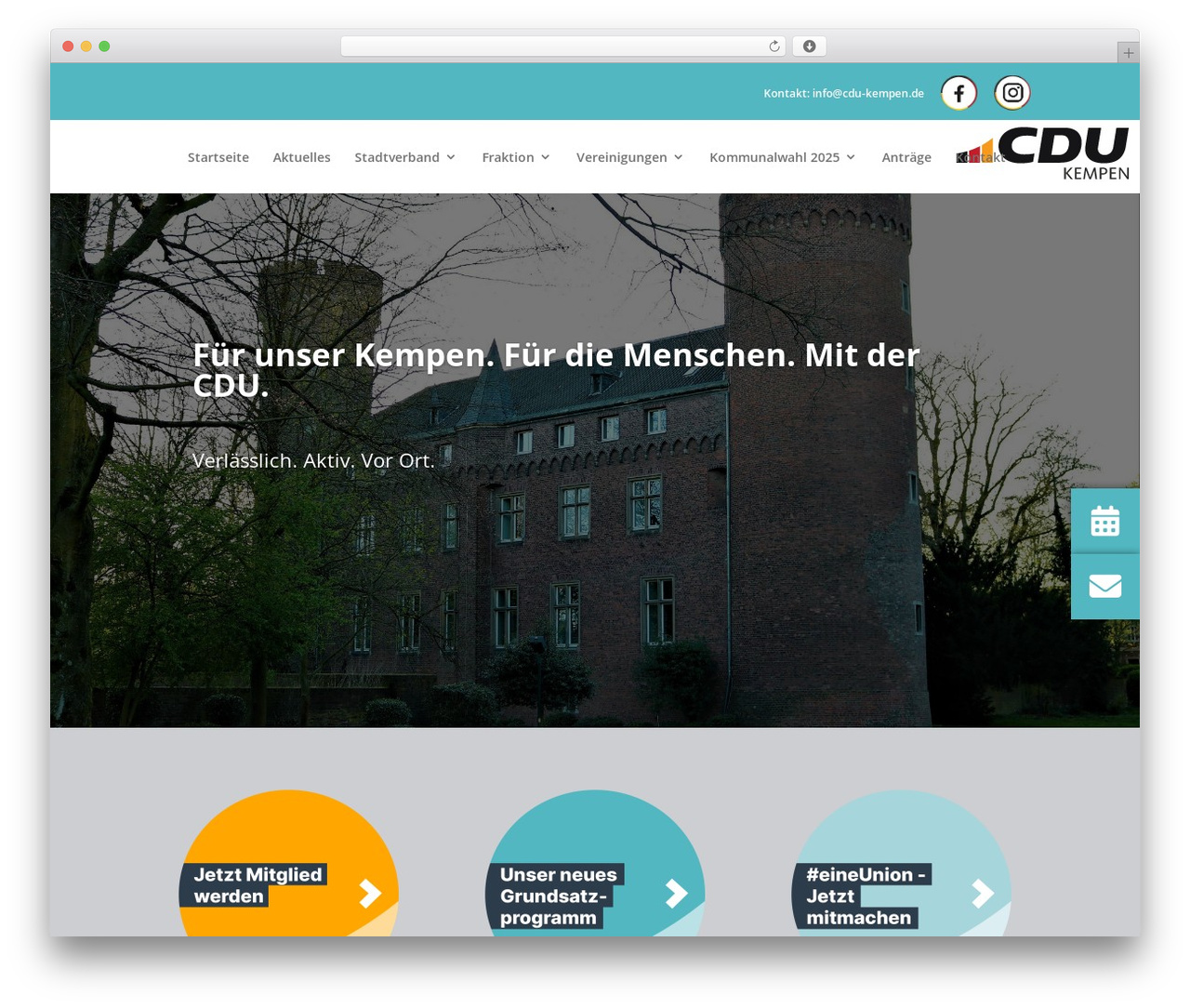The height and width of the screenshot is (1008, 1190).
Task: Click arrow on Grundsatzprogramm circle
Action: click(676, 894)
